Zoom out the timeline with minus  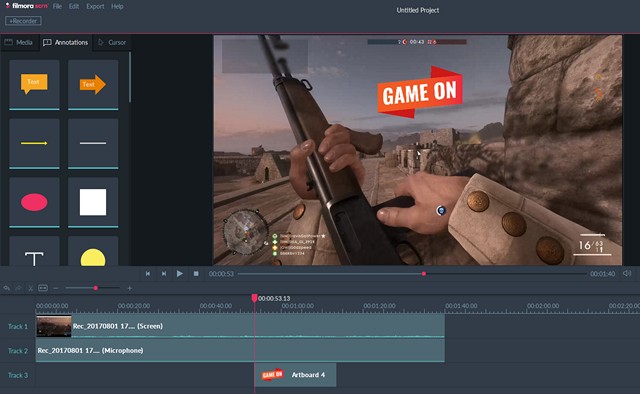[56, 288]
